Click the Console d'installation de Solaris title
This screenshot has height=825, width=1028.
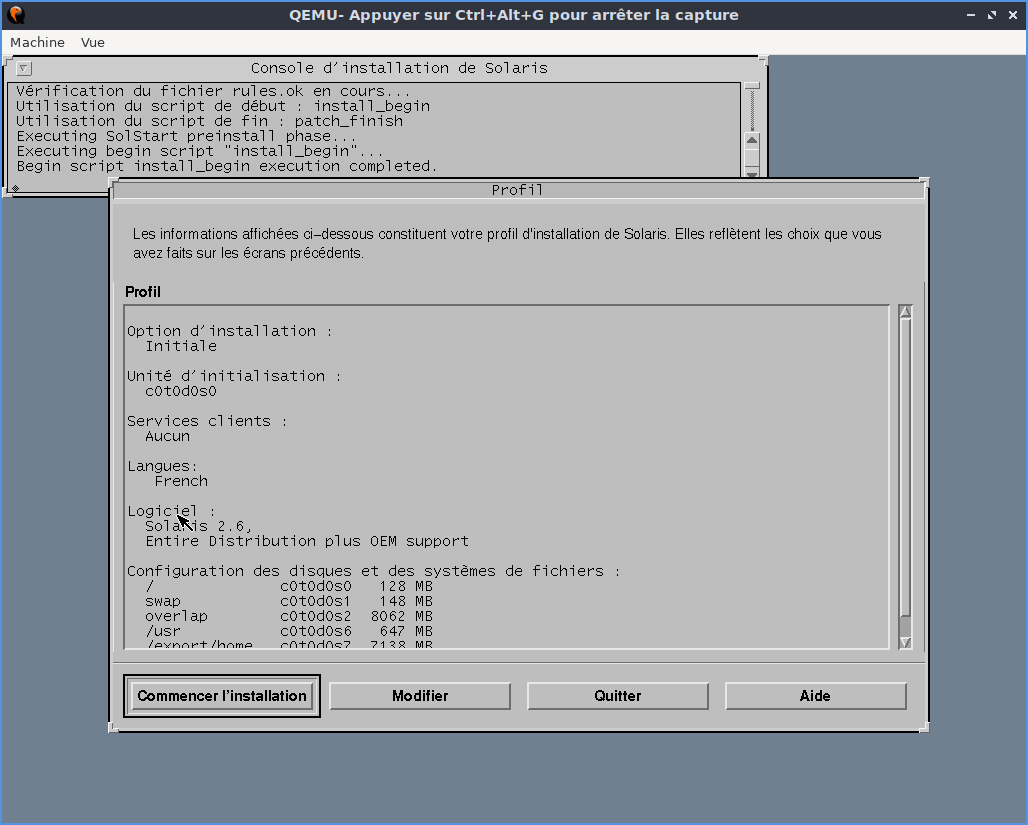coord(399,68)
